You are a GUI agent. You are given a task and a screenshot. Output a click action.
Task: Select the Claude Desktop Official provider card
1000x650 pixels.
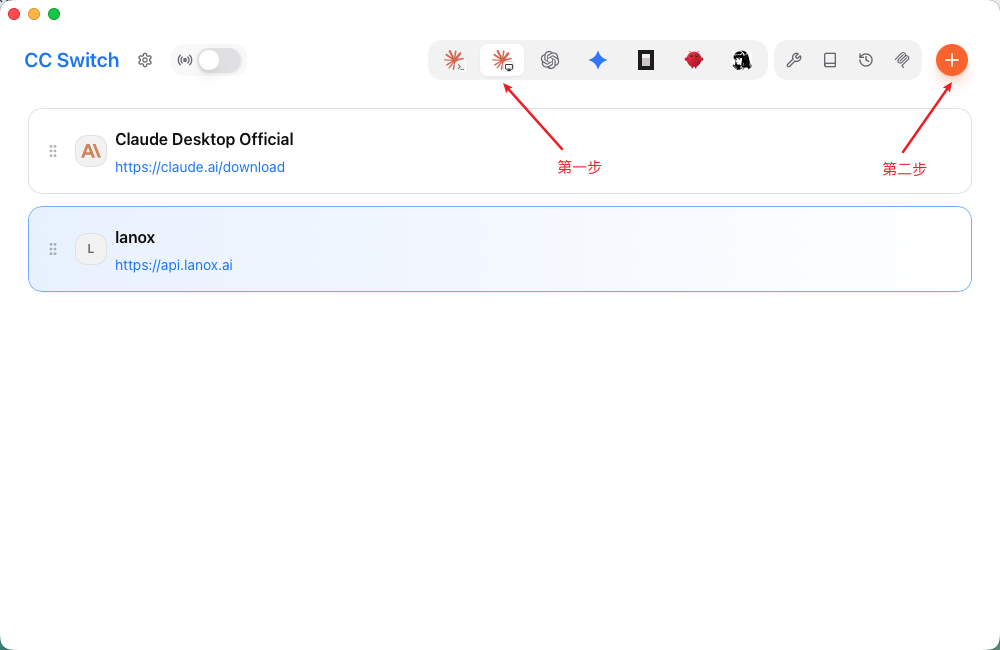[500, 151]
